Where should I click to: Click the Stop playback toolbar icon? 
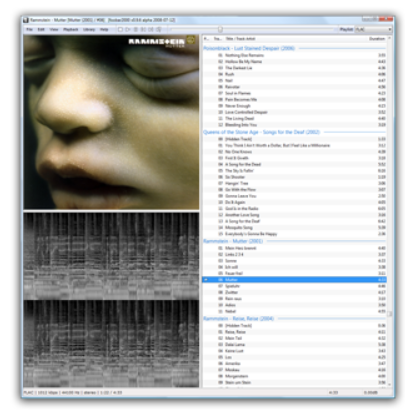120,30
